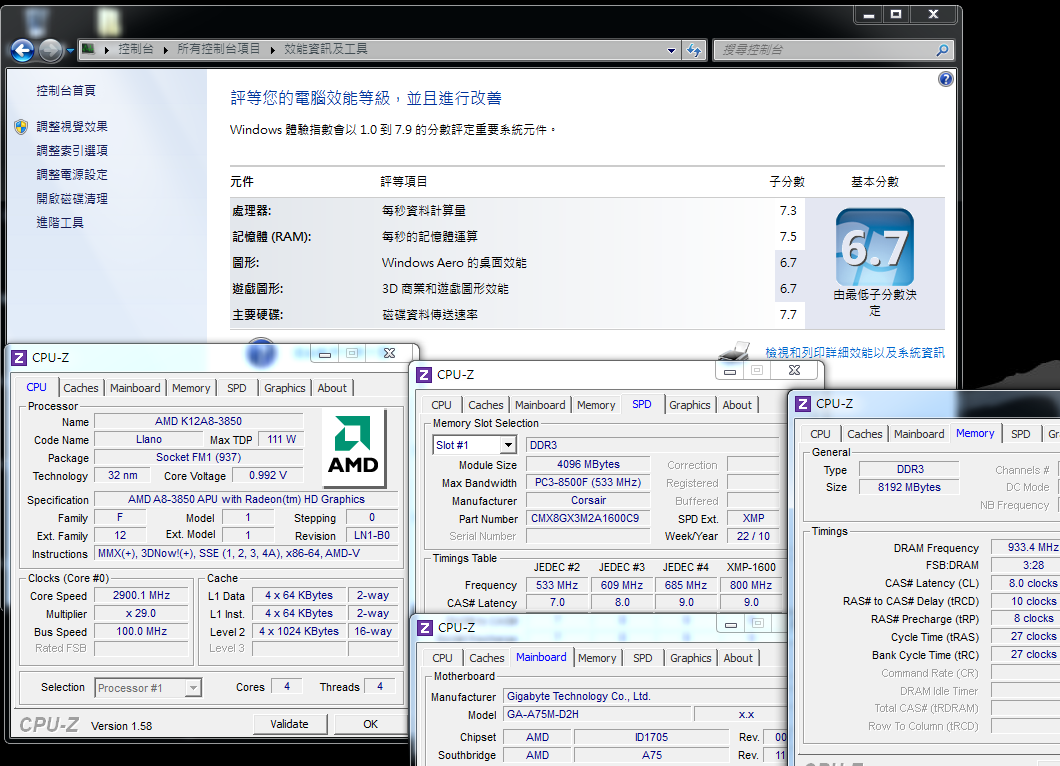Click CPU-Z icon in Memory window title

[x=803, y=404]
